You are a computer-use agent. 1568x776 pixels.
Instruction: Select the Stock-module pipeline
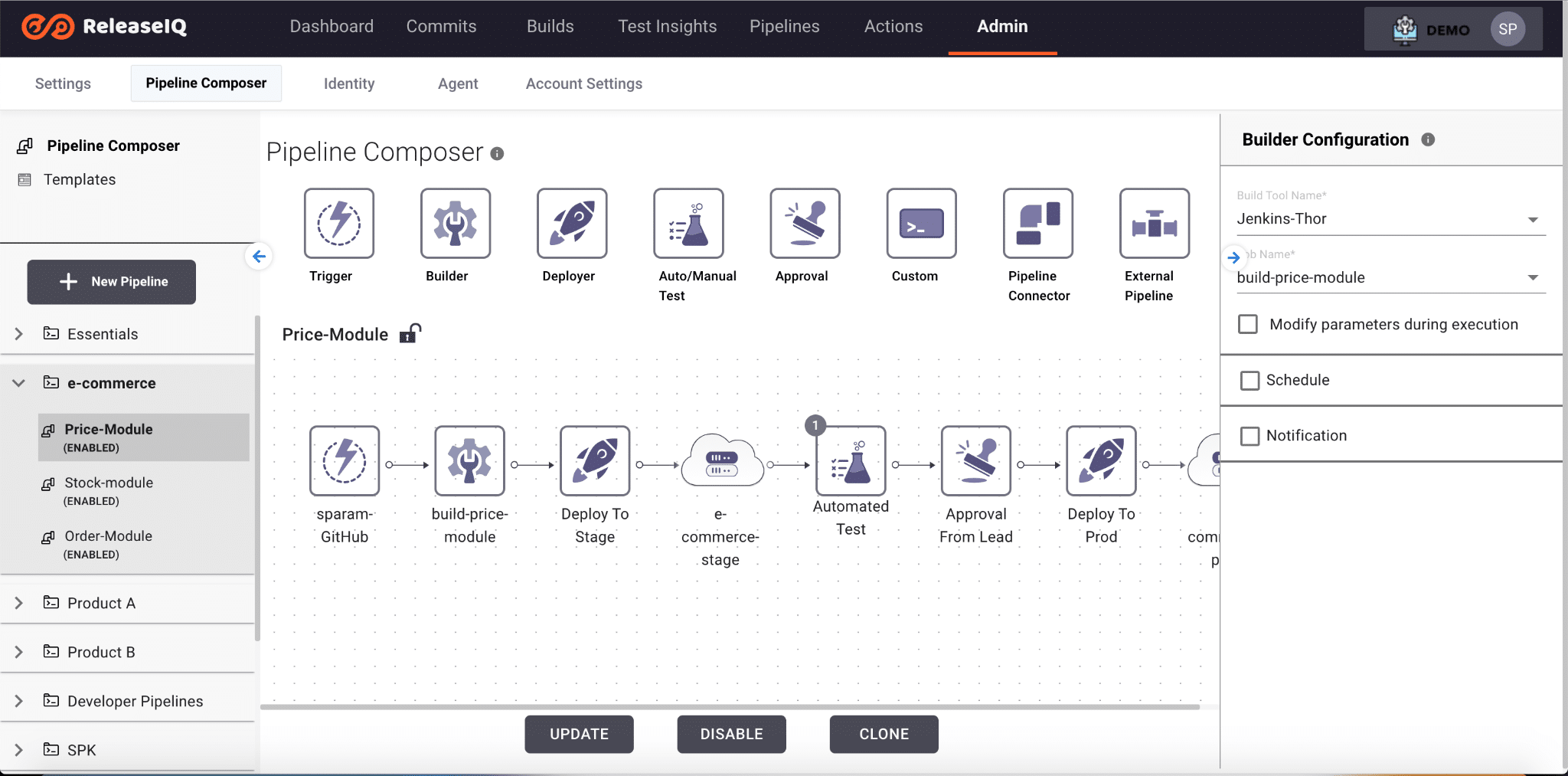point(144,491)
